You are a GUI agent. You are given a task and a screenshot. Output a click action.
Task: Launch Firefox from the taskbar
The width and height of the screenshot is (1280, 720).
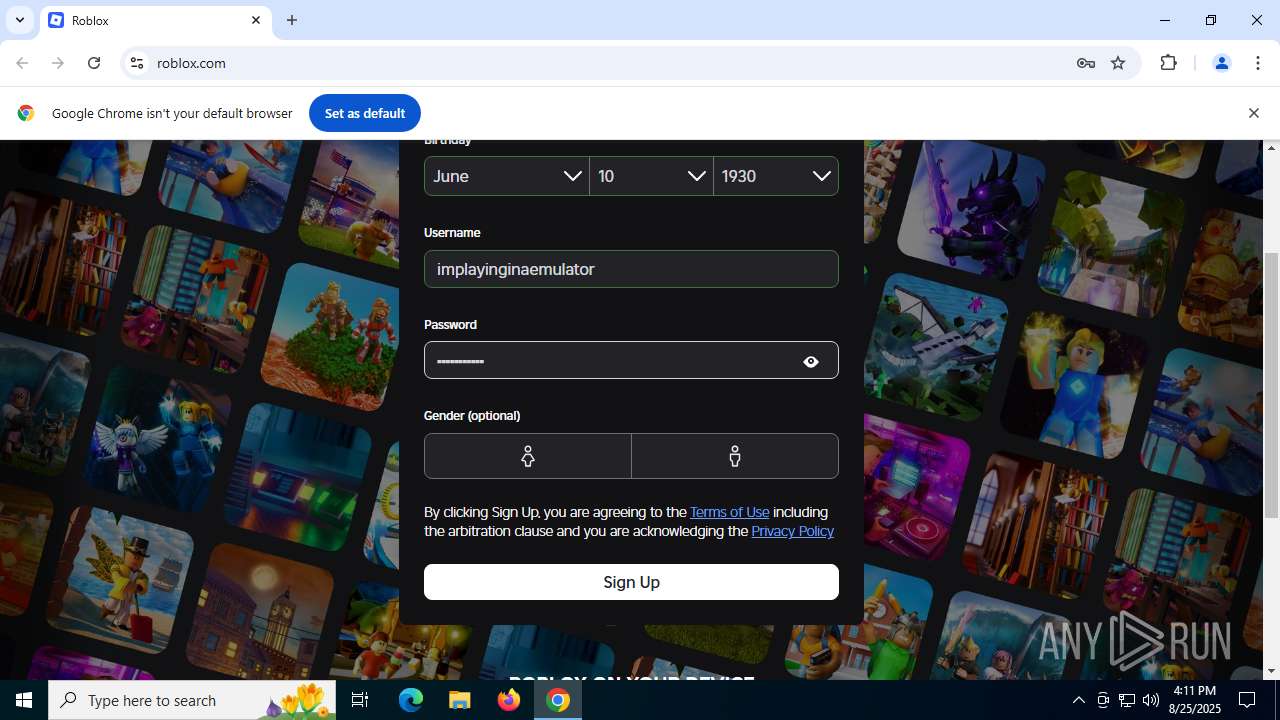click(509, 700)
